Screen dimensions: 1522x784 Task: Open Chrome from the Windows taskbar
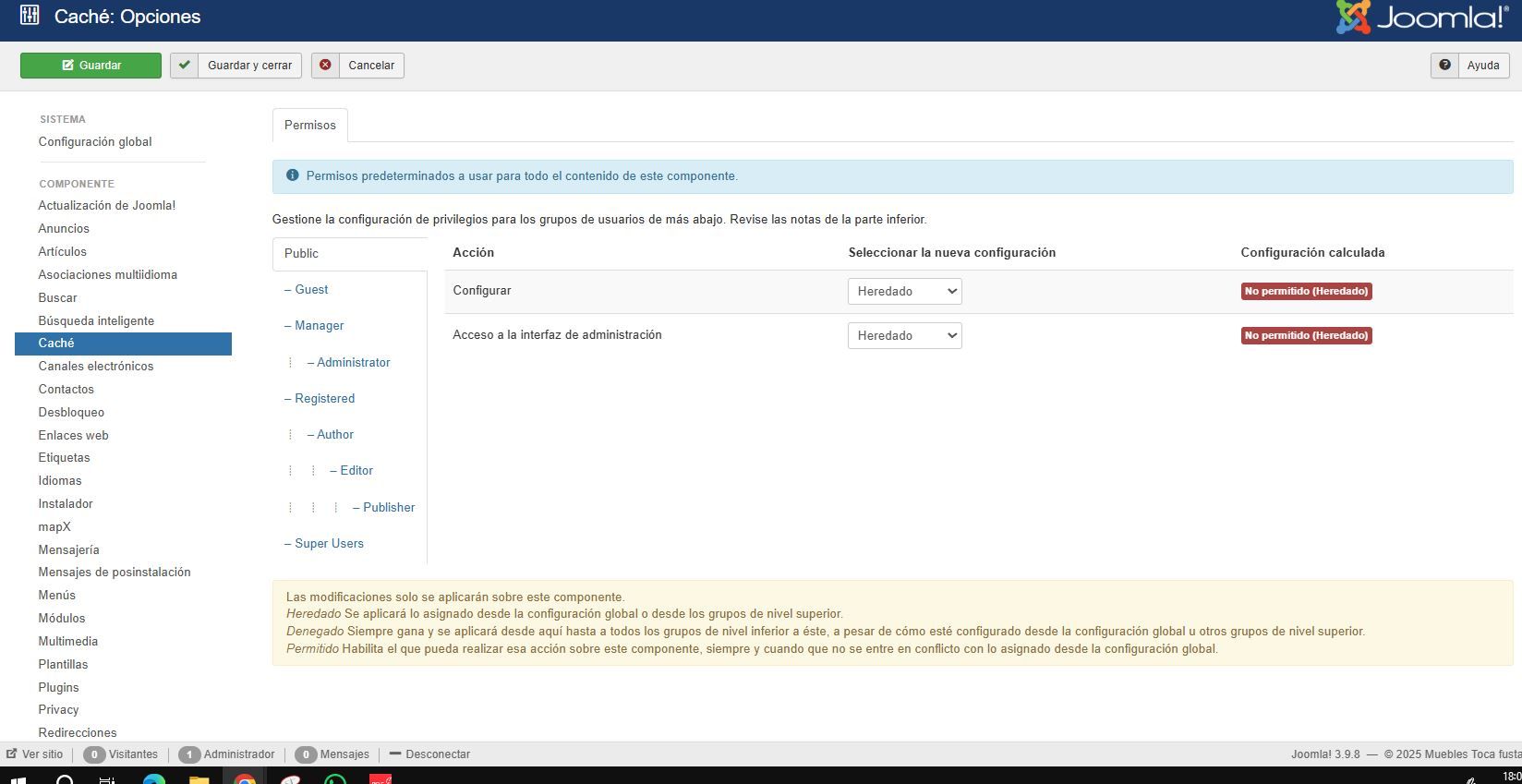pyautogui.click(x=244, y=778)
